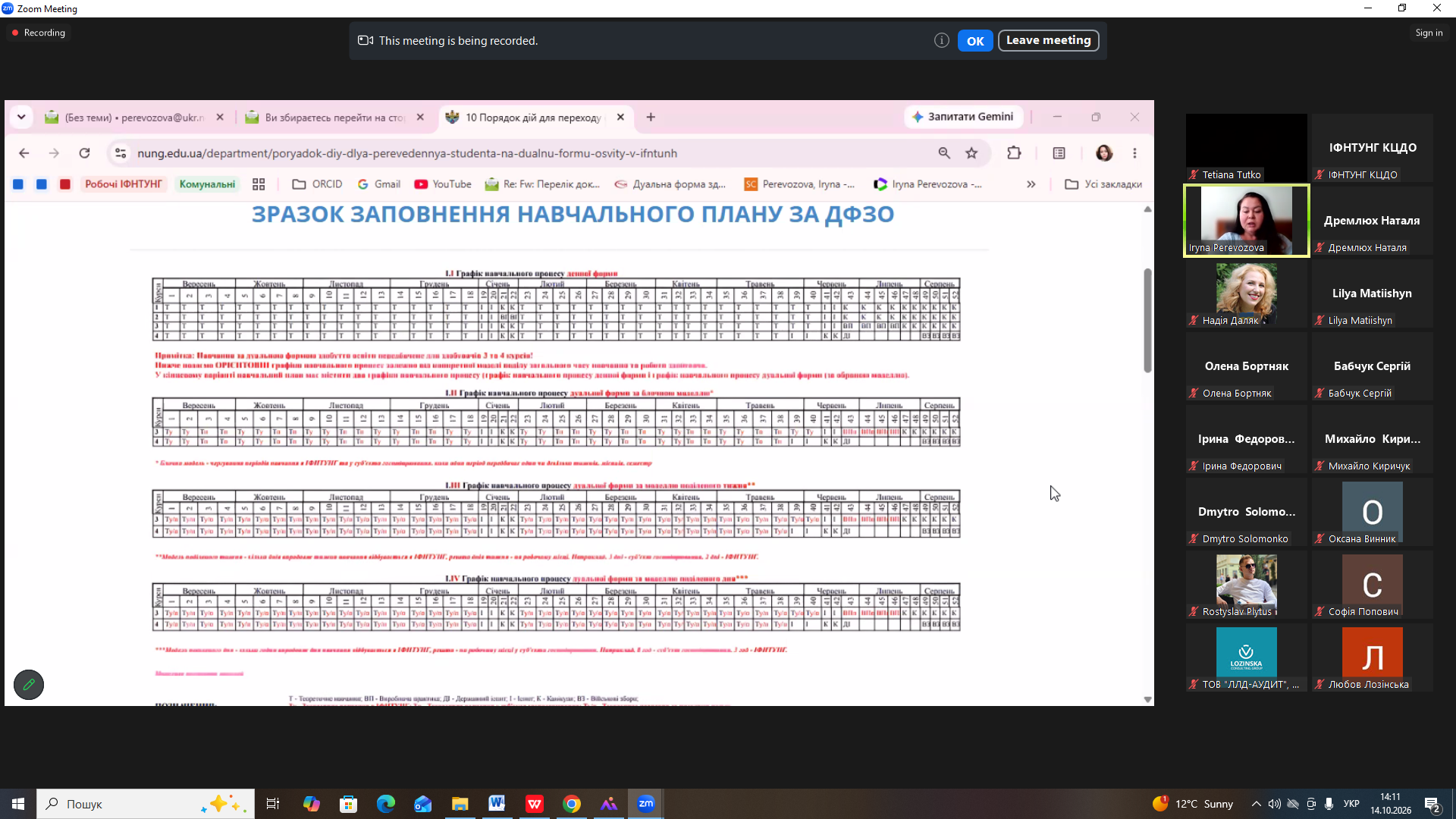This screenshot has height=819, width=1456.
Task: Switch to the (Без теми) perevozova mail tab
Action: click(134, 118)
